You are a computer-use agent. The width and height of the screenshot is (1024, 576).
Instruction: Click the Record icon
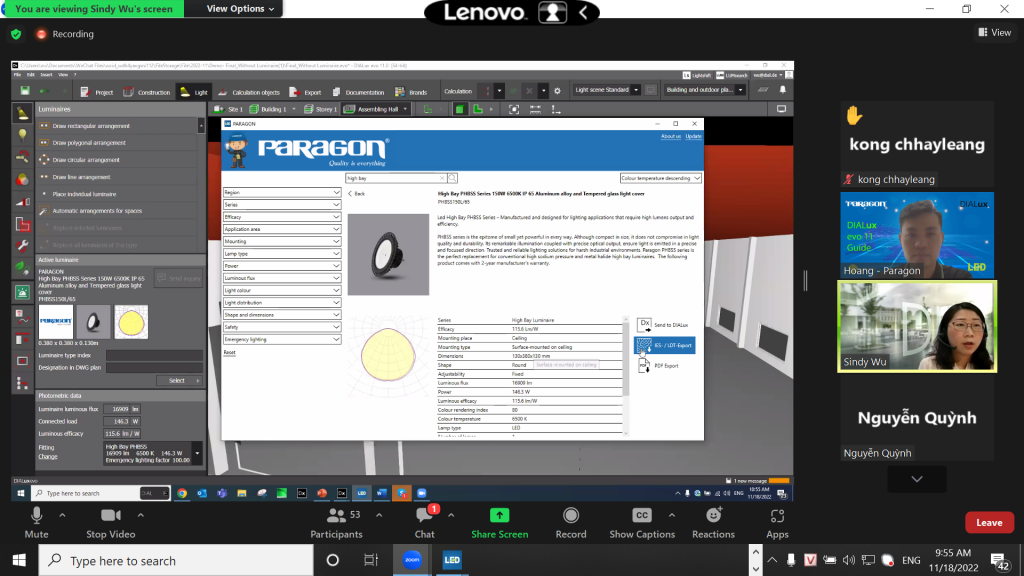(x=571, y=516)
